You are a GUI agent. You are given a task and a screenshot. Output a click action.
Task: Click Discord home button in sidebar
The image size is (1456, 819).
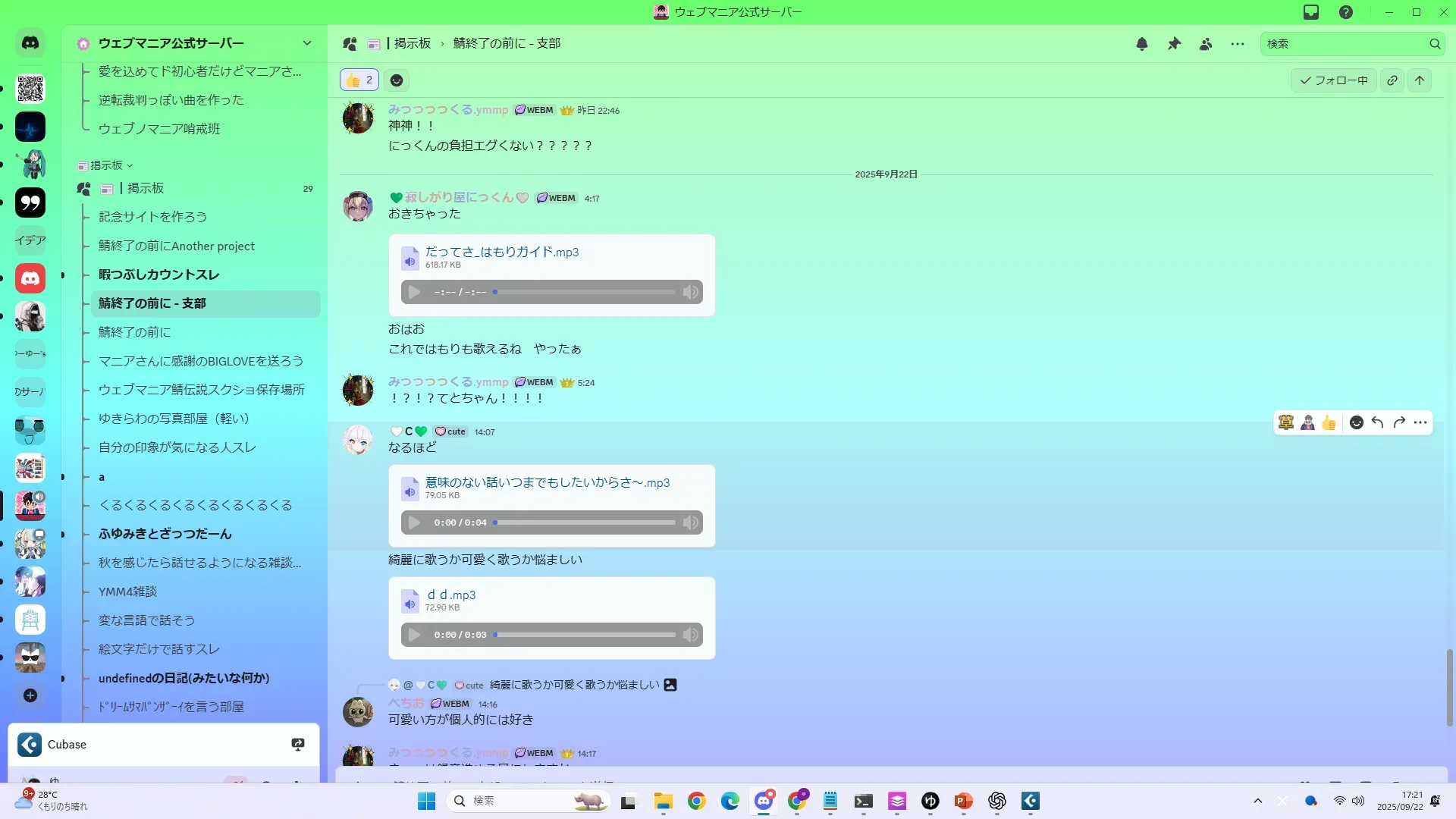pyautogui.click(x=30, y=43)
